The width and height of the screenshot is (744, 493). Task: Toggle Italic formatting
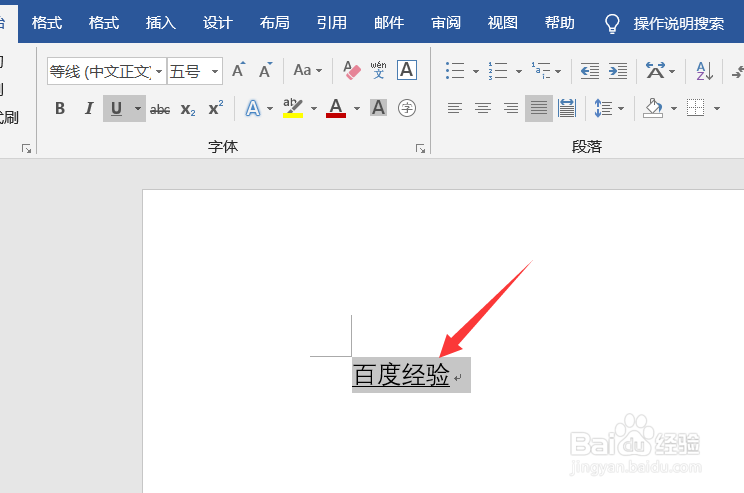89,109
